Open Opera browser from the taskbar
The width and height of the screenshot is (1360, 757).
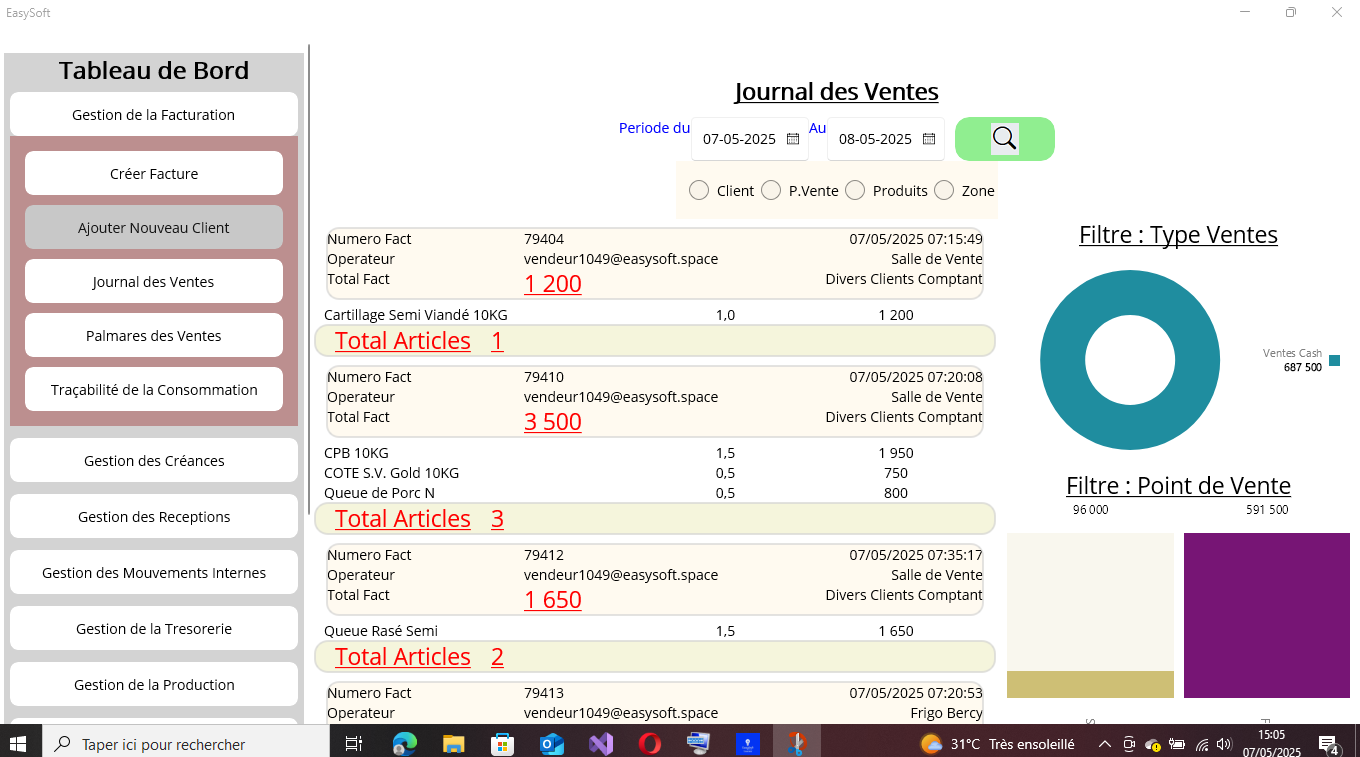[650, 743]
